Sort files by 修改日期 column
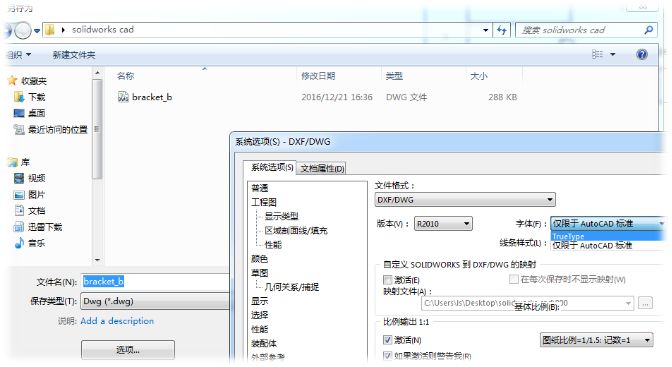This screenshot has width=672, height=367. pos(318,76)
